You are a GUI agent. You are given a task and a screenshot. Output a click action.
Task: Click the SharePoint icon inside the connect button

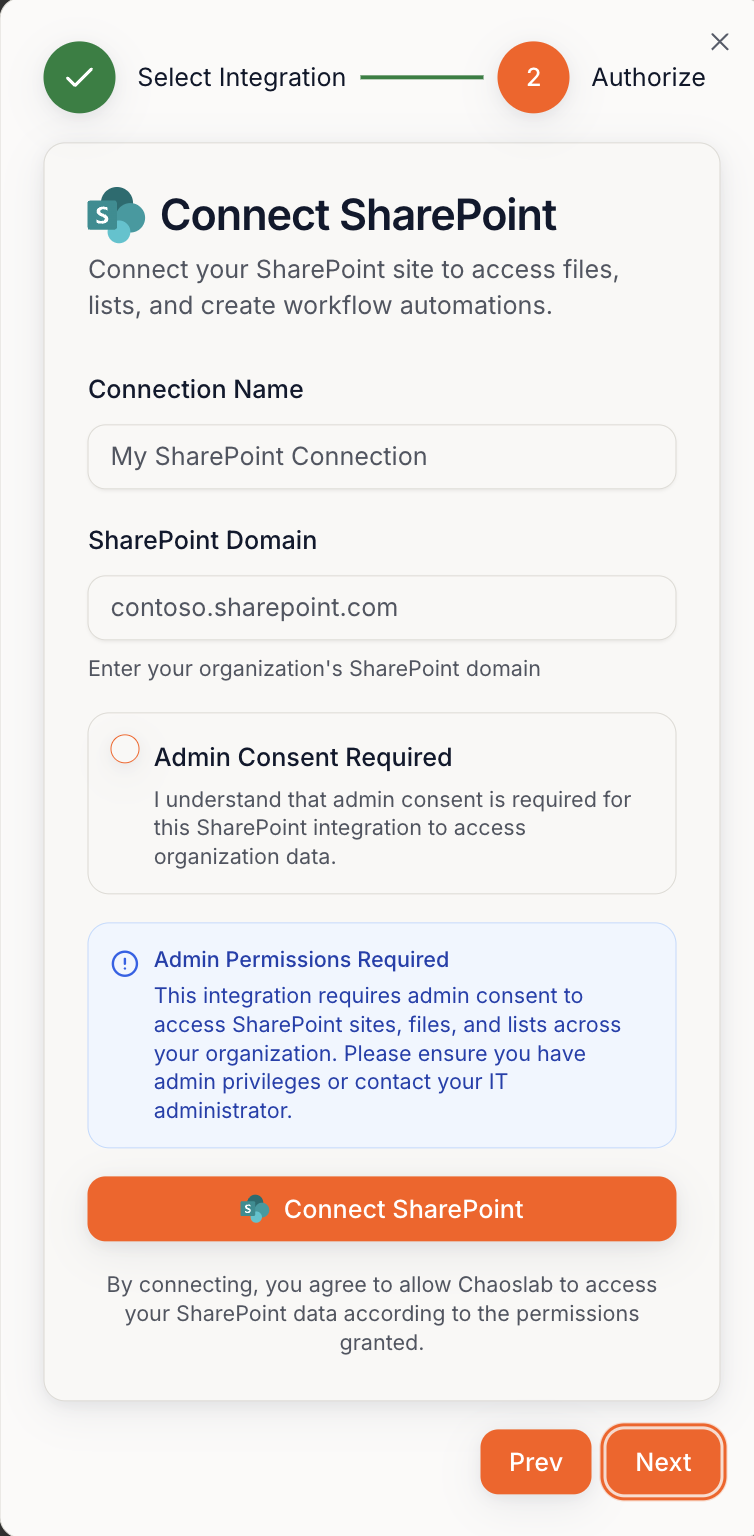255,1208
